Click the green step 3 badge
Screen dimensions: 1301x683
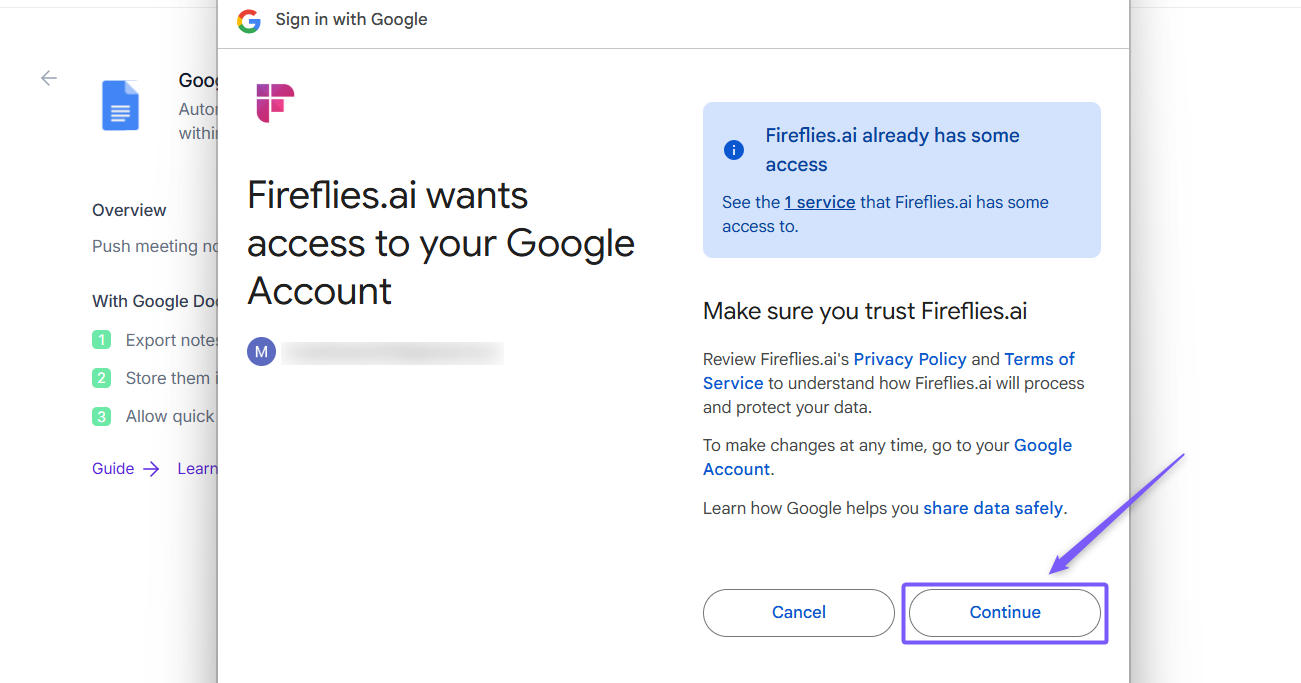(x=101, y=416)
